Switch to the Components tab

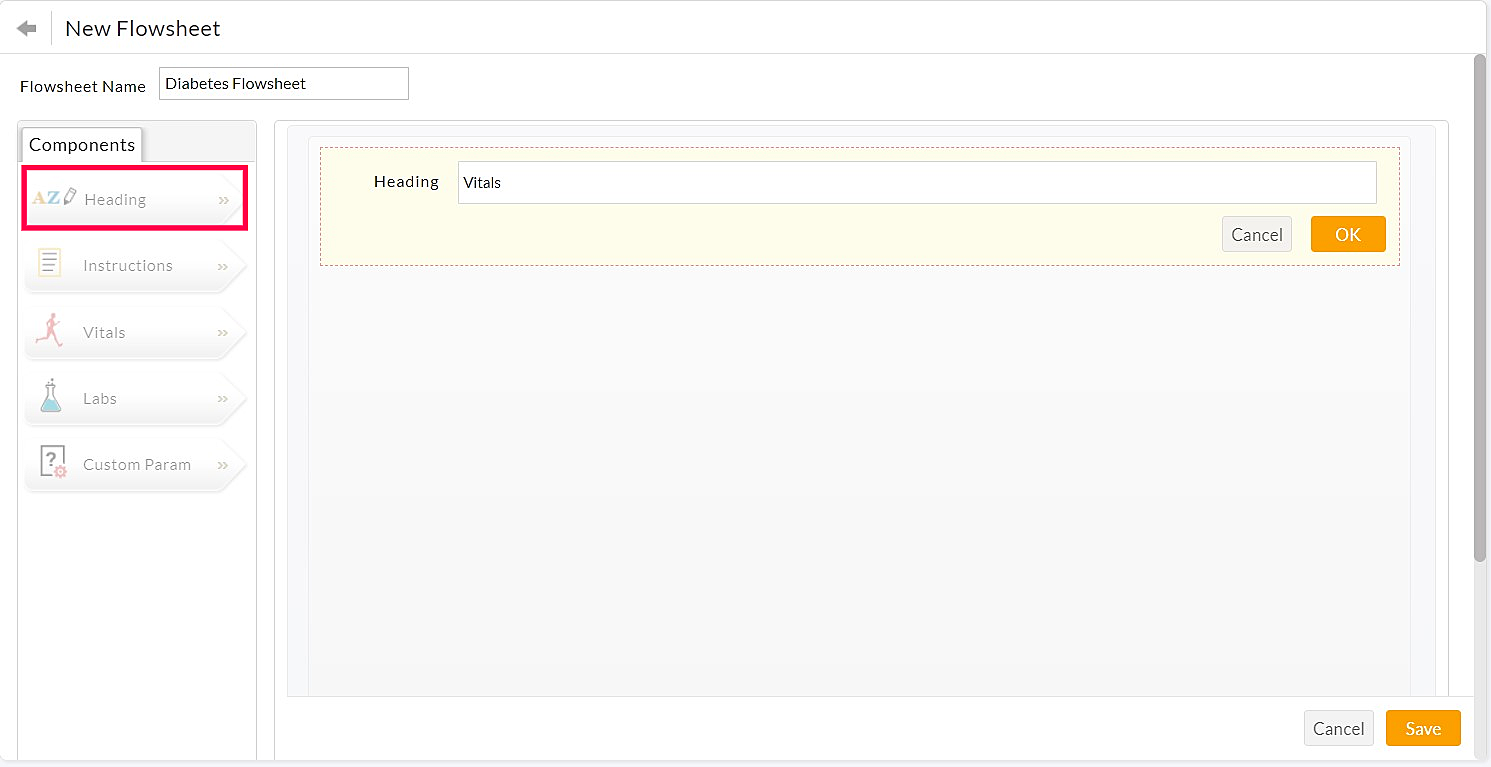[81, 145]
